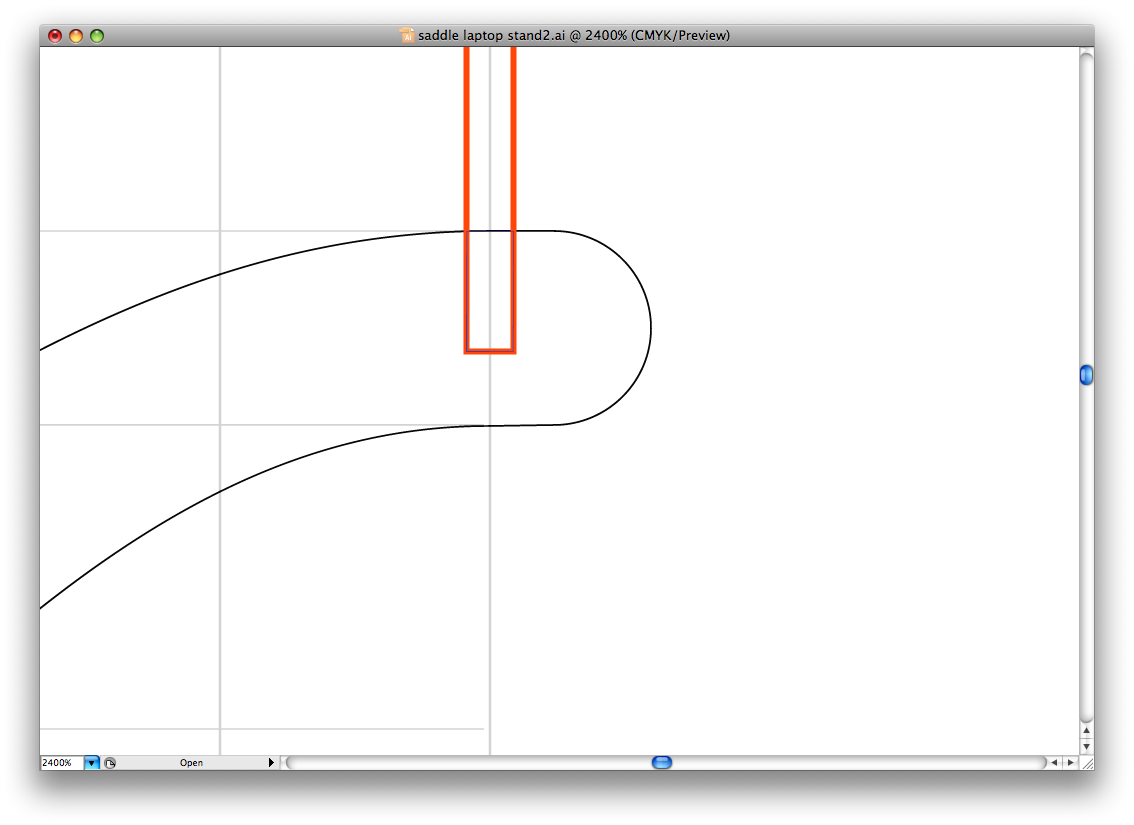Viewport: 1134px width, 825px height.
Task: Click the 'Open' status bar text
Action: click(191, 763)
